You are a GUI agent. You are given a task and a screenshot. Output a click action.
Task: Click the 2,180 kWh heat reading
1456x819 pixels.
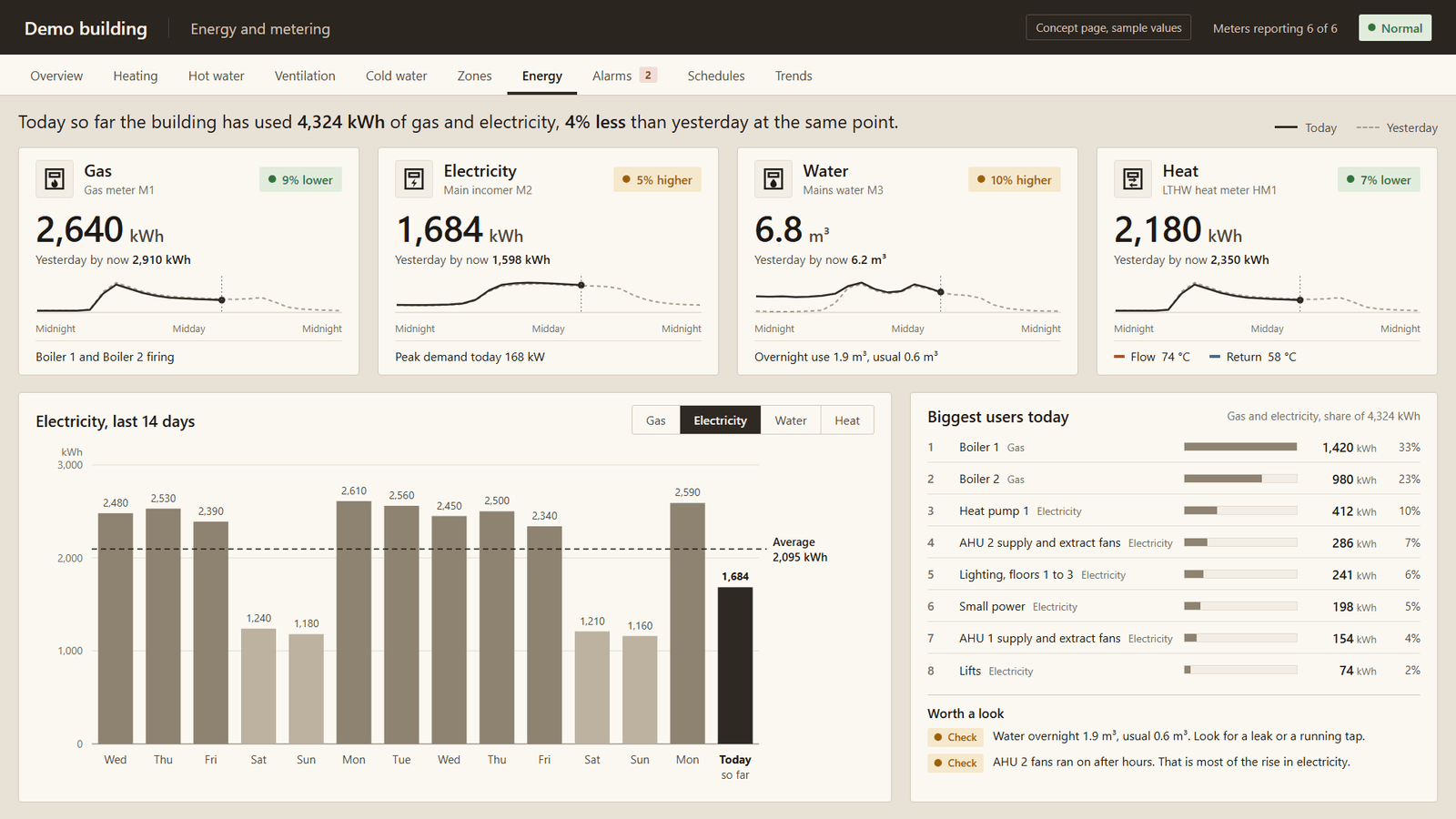1178,229
